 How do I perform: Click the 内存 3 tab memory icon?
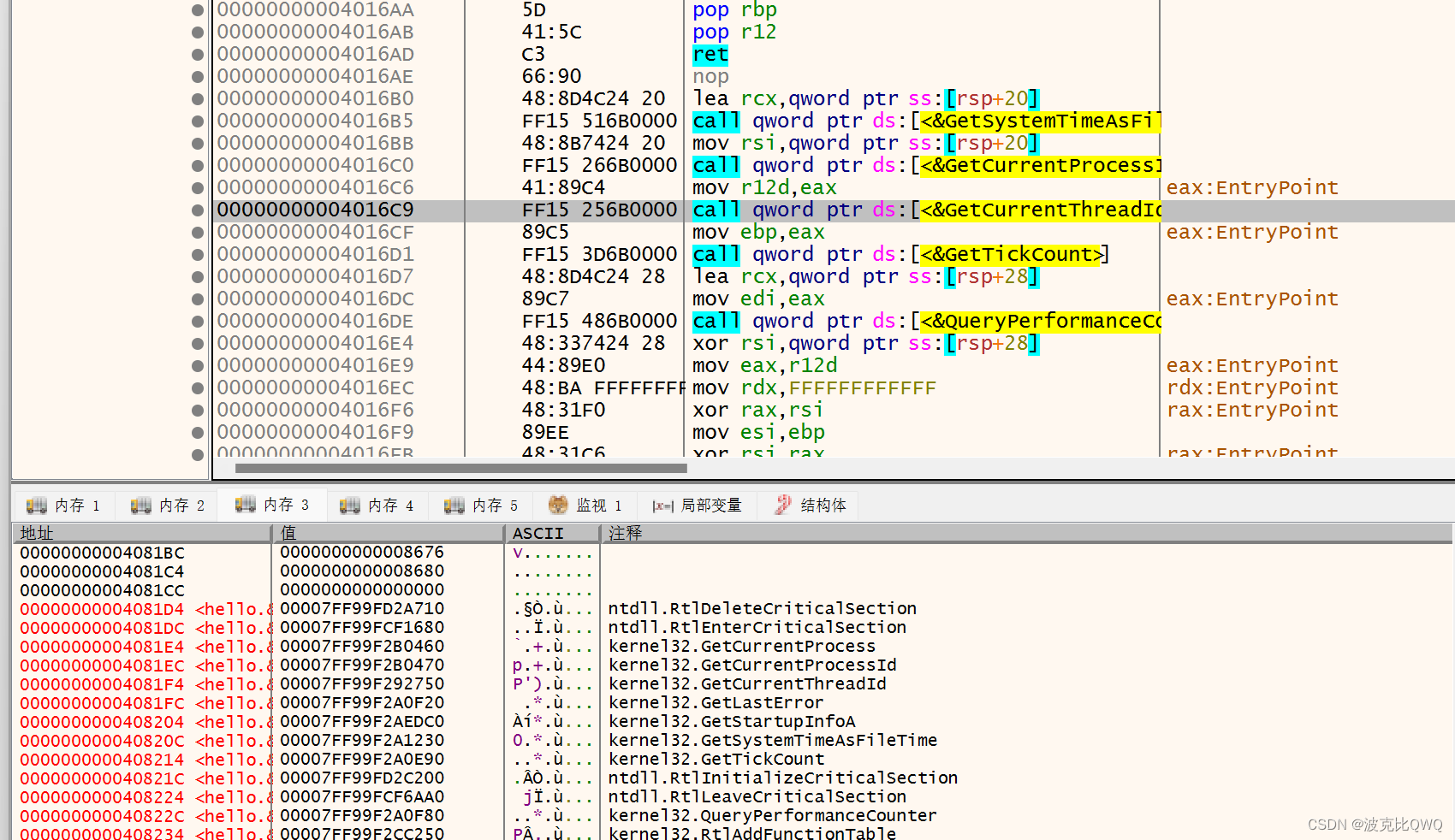[245, 504]
